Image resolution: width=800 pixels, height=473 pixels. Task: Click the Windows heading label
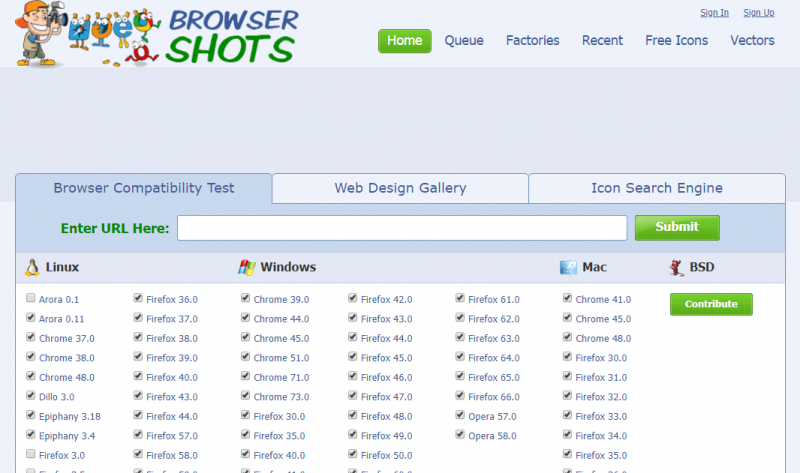[288, 267]
